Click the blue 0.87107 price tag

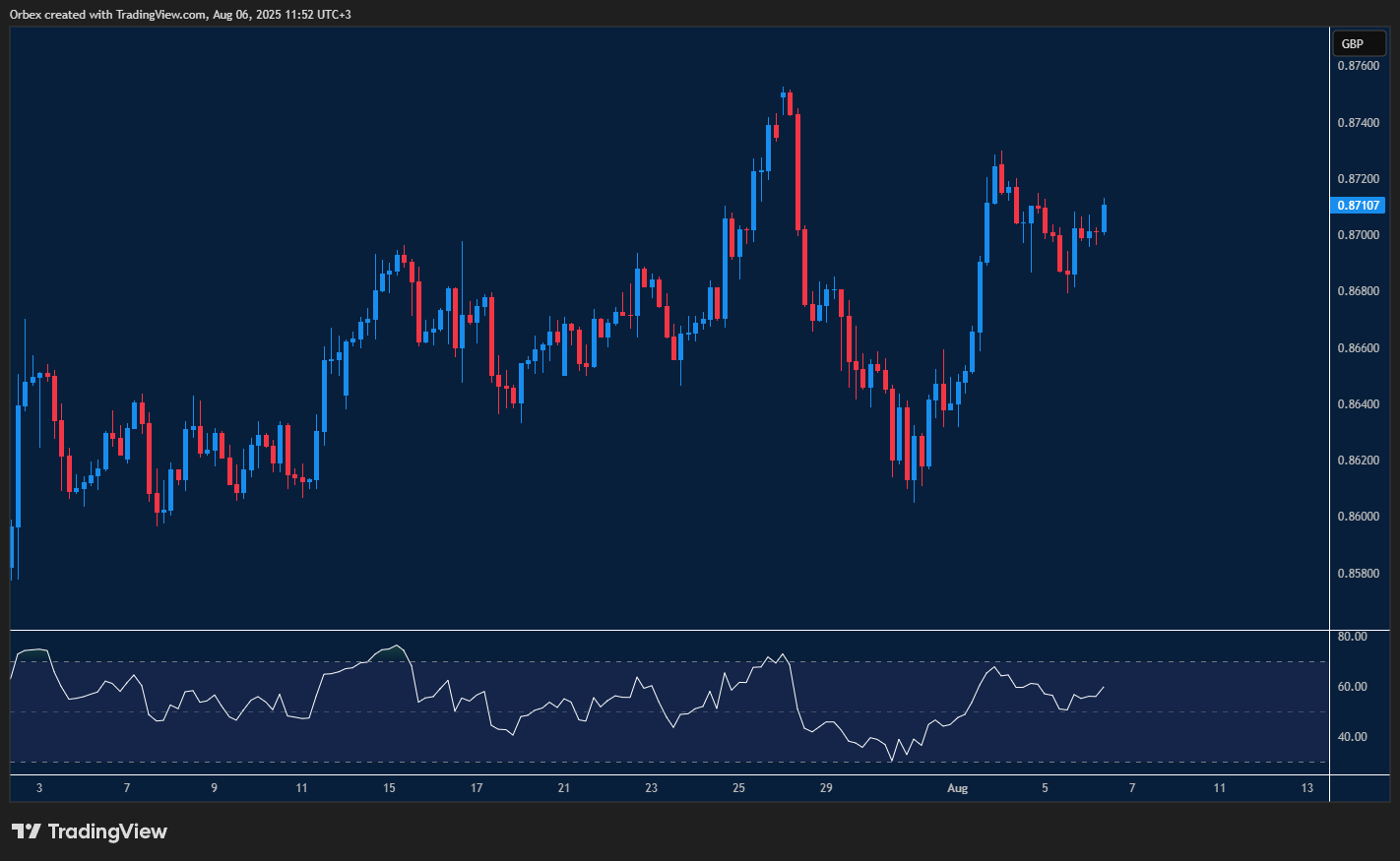pyautogui.click(x=1359, y=205)
